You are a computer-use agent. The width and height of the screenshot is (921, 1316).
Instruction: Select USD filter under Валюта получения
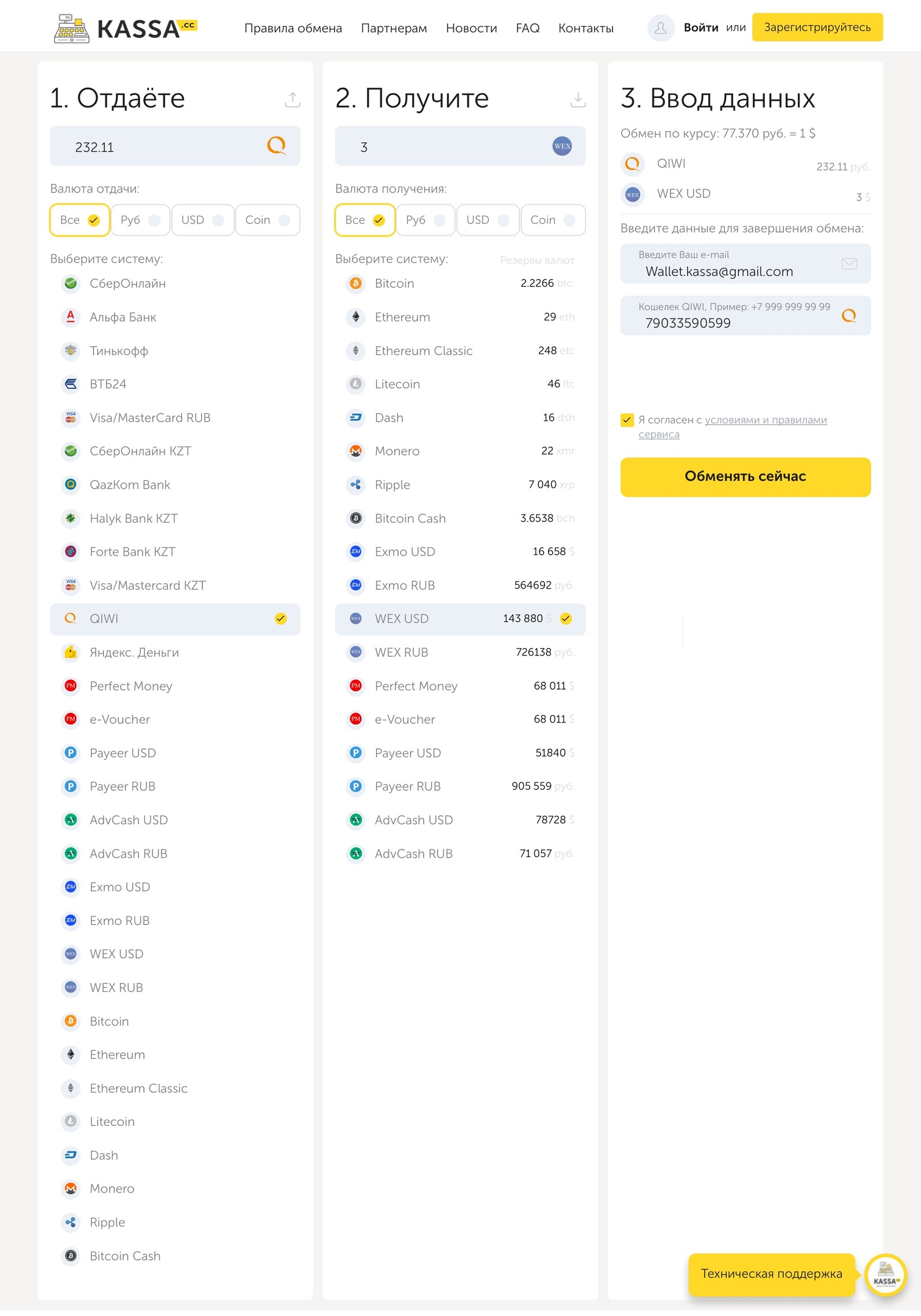[x=488, y=220]
